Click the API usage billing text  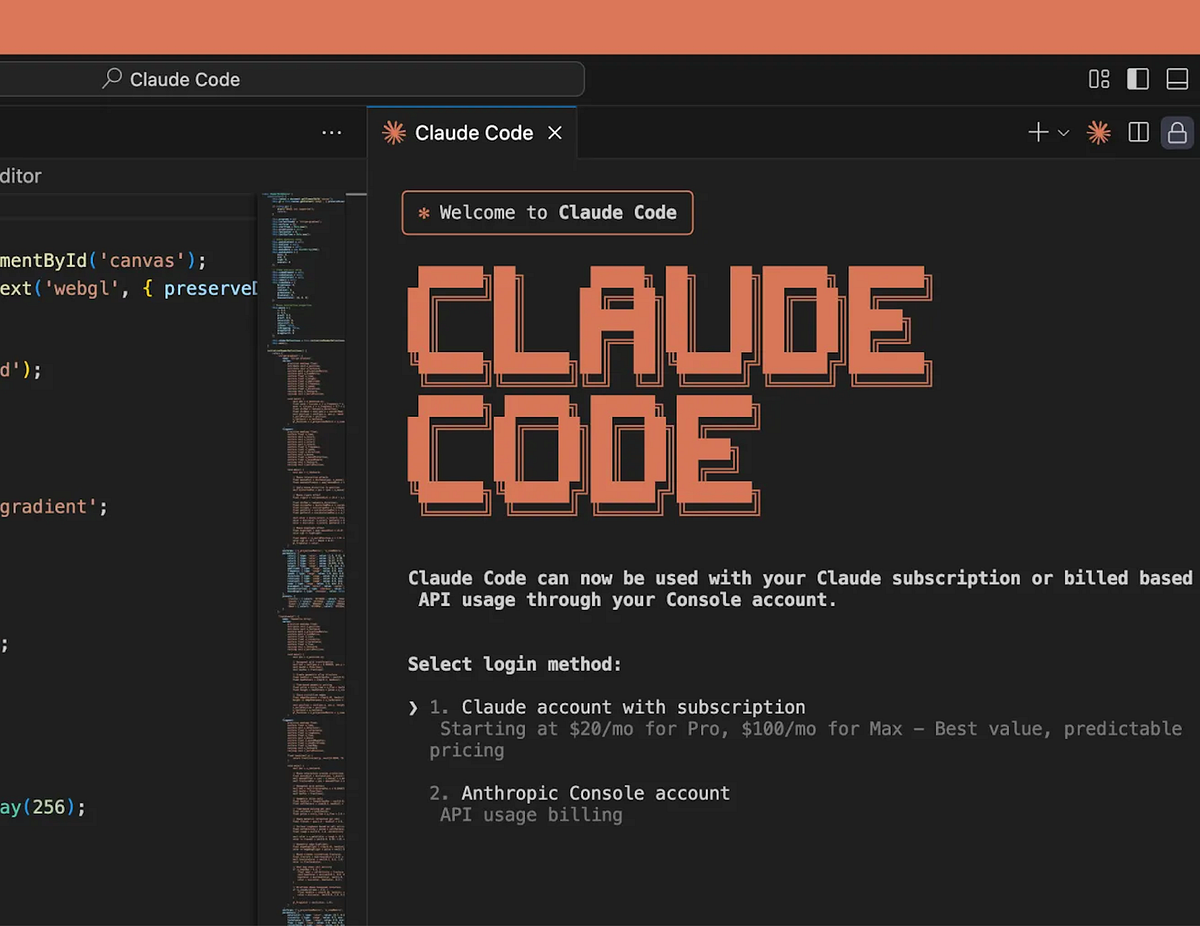click(x=531, y=815)
